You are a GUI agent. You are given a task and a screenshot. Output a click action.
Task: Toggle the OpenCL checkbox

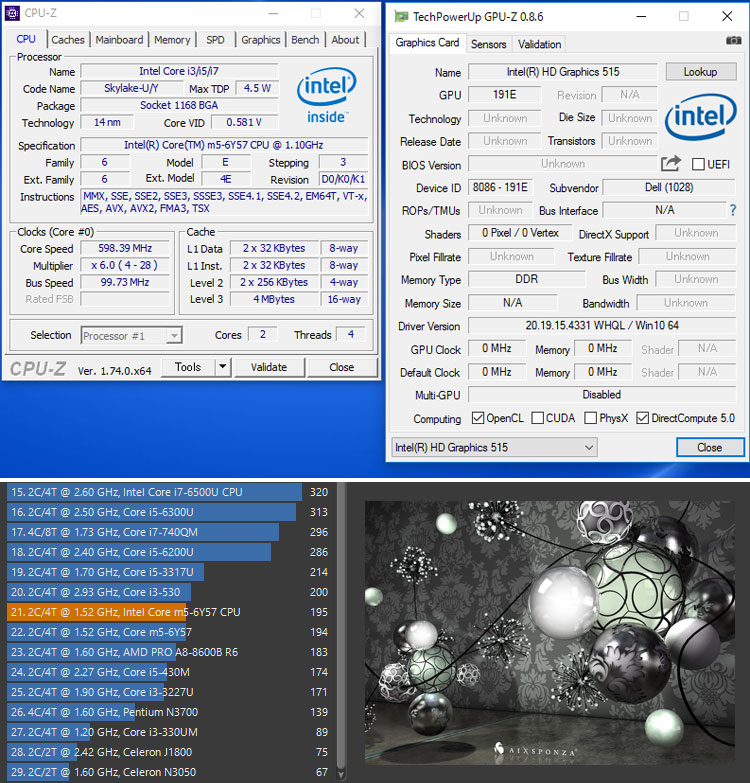tap(478, 418)
